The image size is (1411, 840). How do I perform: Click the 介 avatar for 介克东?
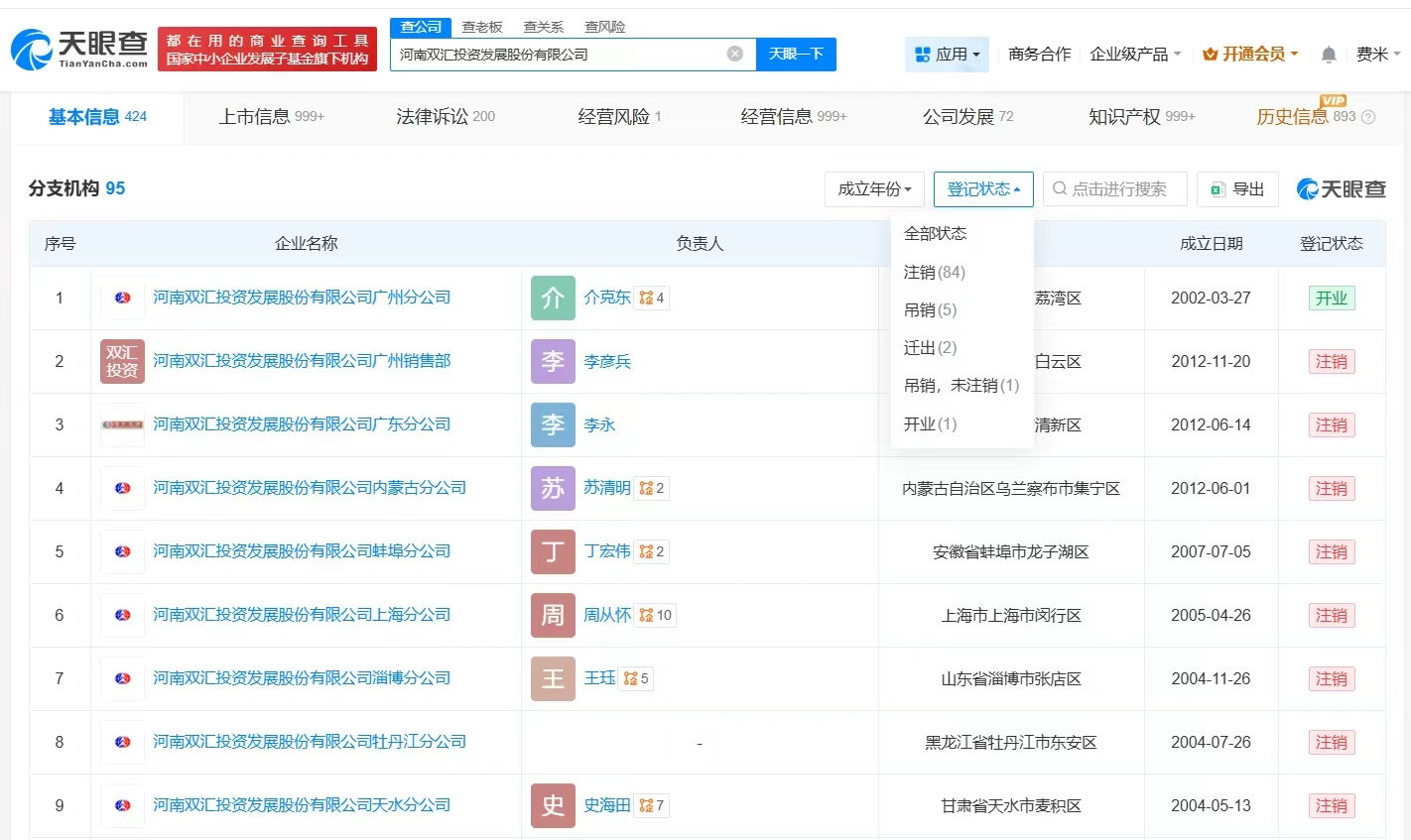coord(553,298)
